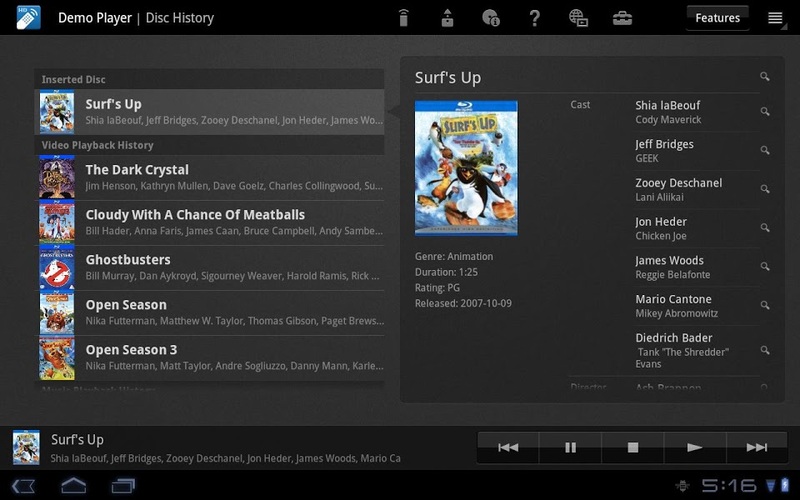The image size is (800, 500).
Task: Open The Dark Crystal cover thumbnail
Action: [x=57, y=177]
